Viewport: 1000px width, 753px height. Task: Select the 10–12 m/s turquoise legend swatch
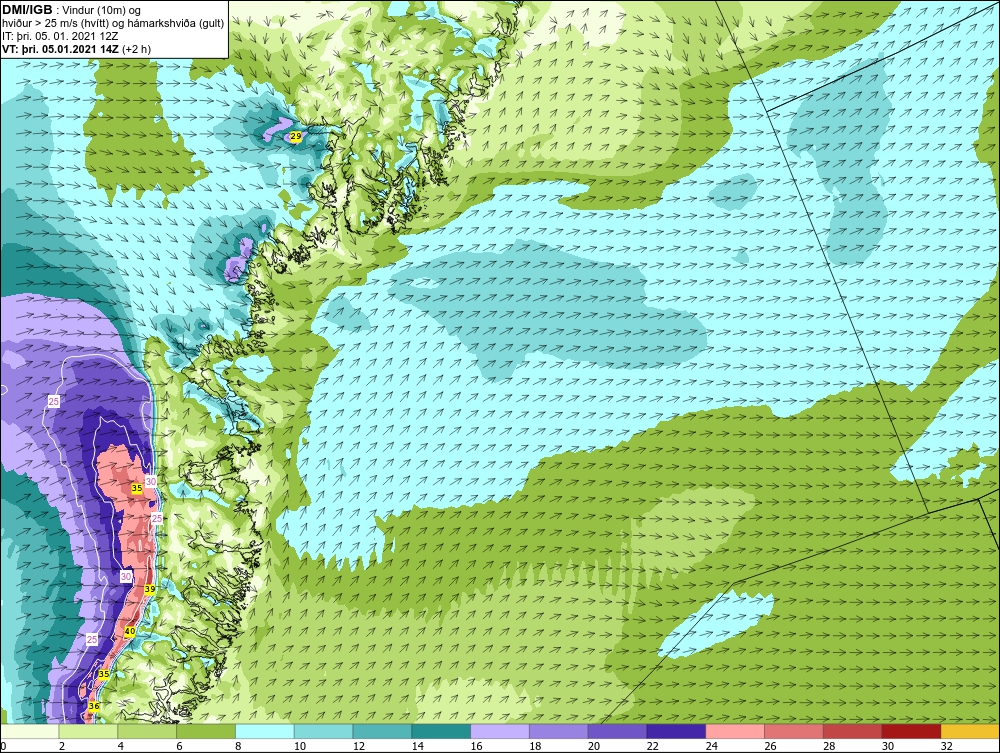pyautogui.click(x=324, y=731)
